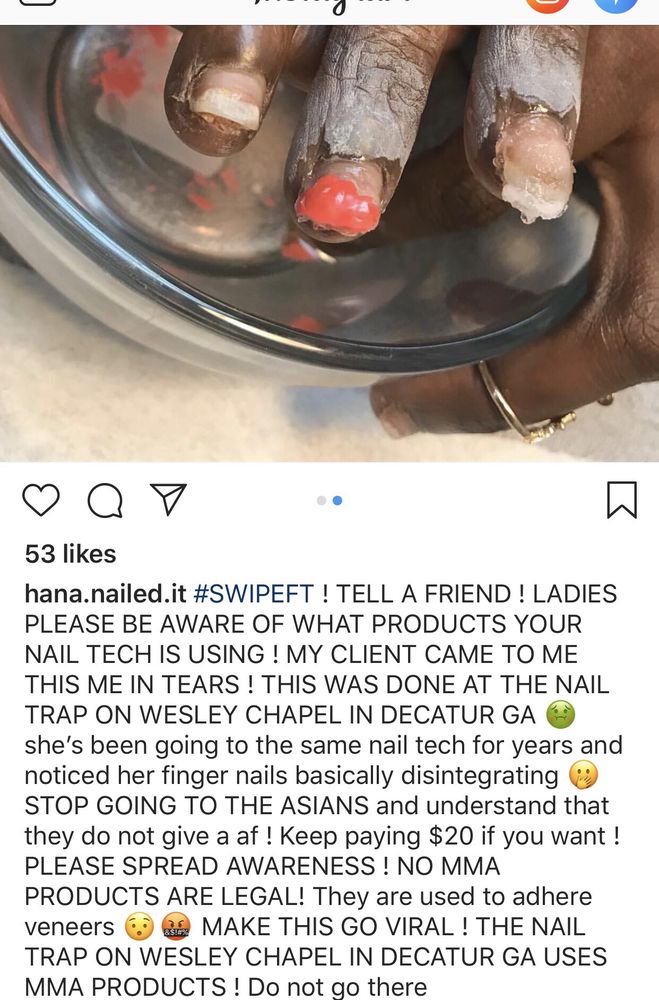Viewport: 659px width, 1000px height.
Task: View who liked via '53 likes'
Action: click(71, 554)
